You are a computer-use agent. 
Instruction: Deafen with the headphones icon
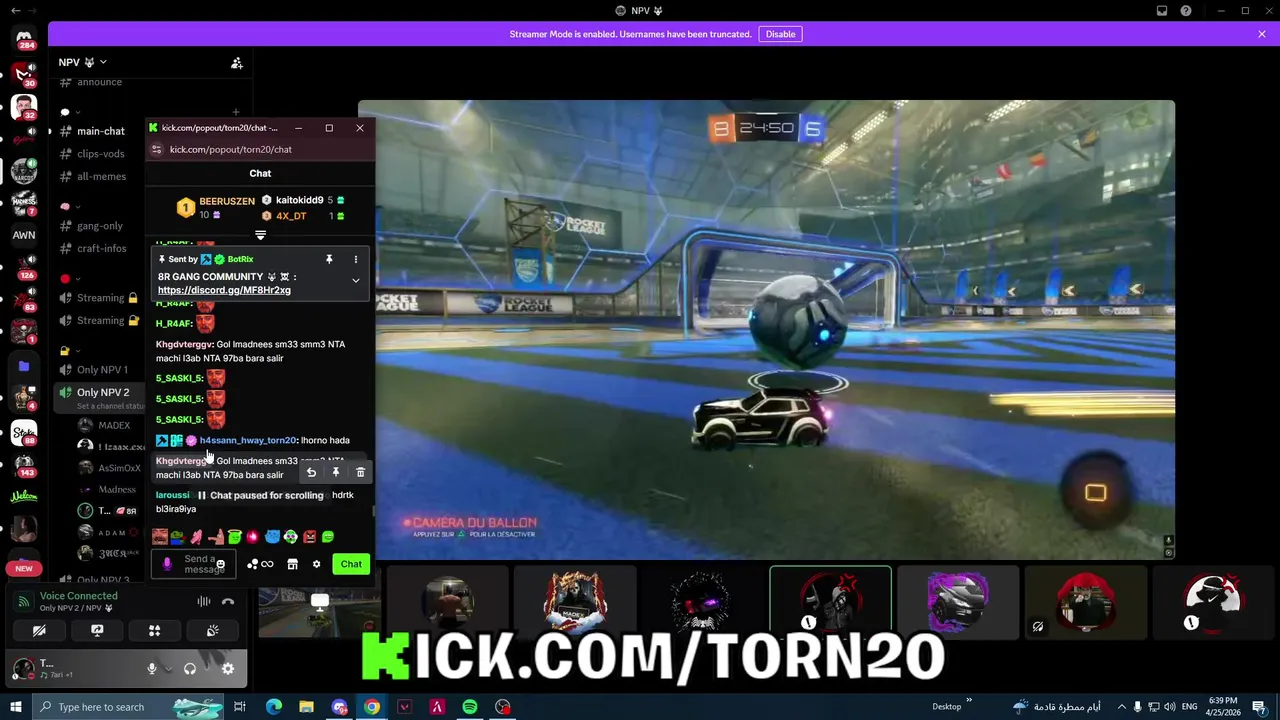pyautogui.click(x=190, y=669)
